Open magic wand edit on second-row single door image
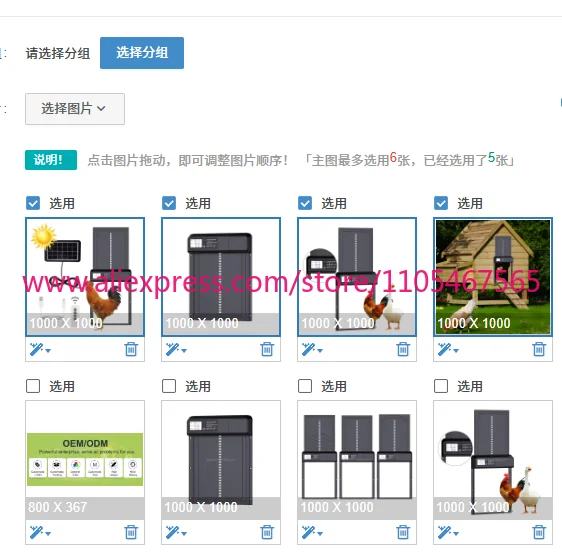562x560 pixels. click(x=176, y=532)
